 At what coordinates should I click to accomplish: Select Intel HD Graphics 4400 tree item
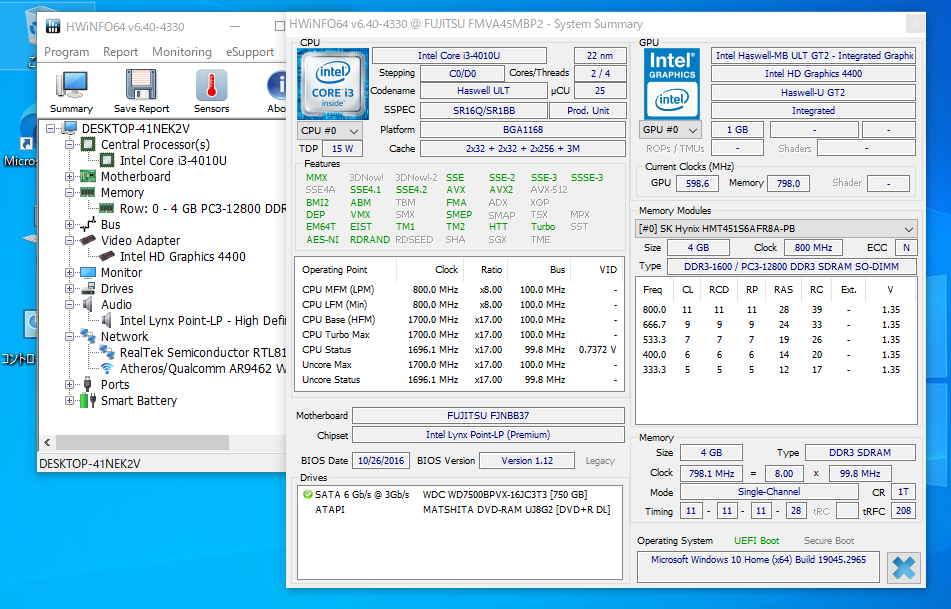point(183,257)
